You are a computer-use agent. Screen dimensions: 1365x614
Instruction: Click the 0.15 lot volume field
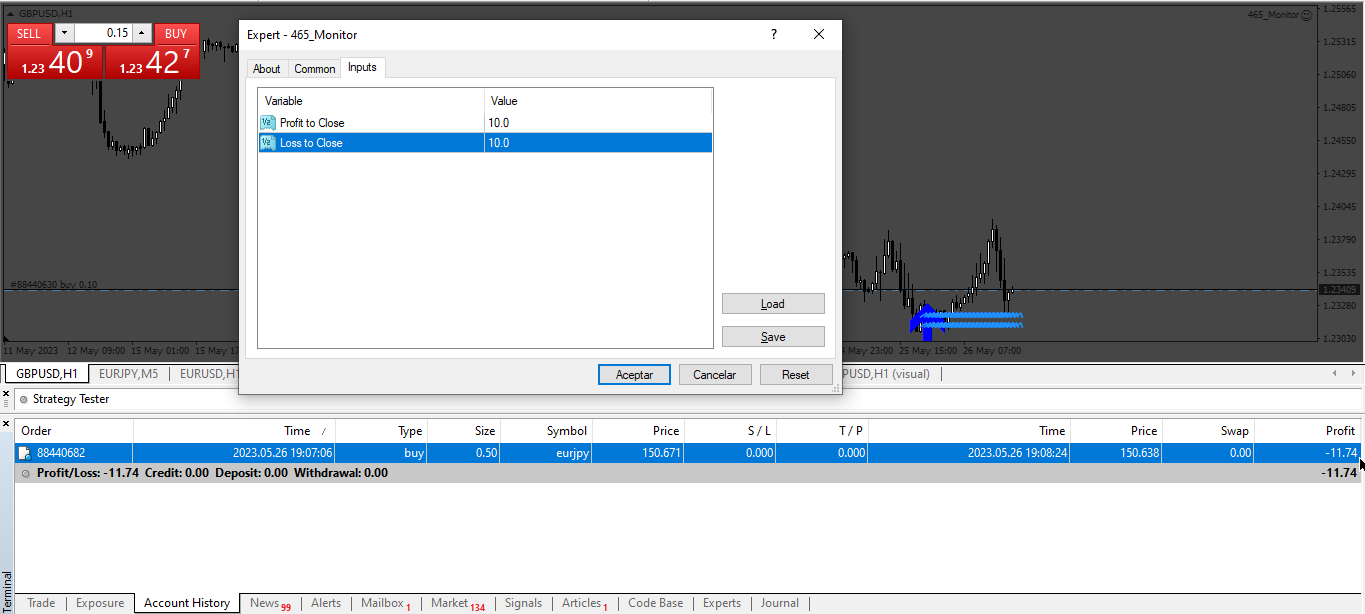click(103, 33)
